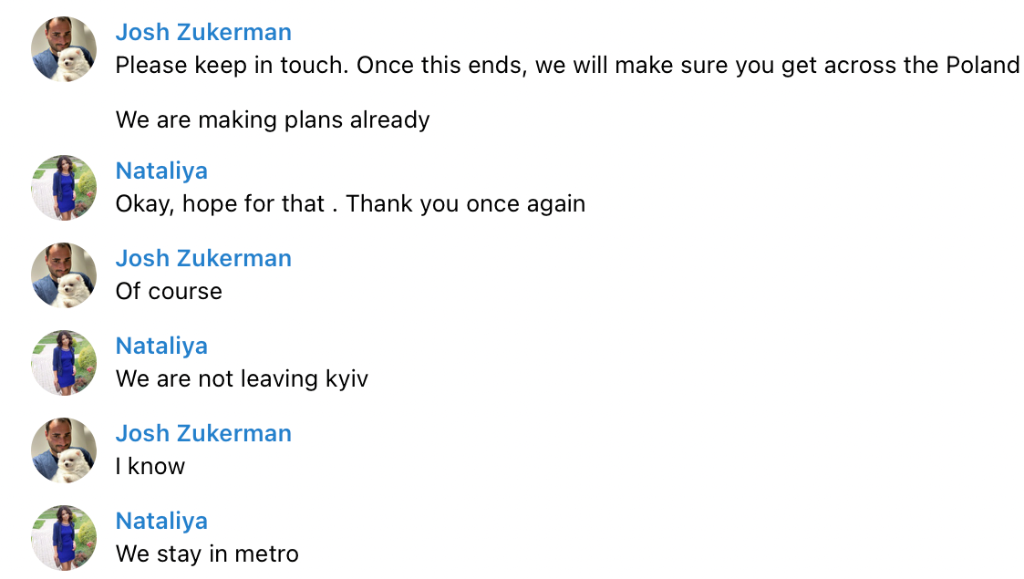Select the 'Of course' message
The height and width of the screenshot is (579, 1024).
168,291
